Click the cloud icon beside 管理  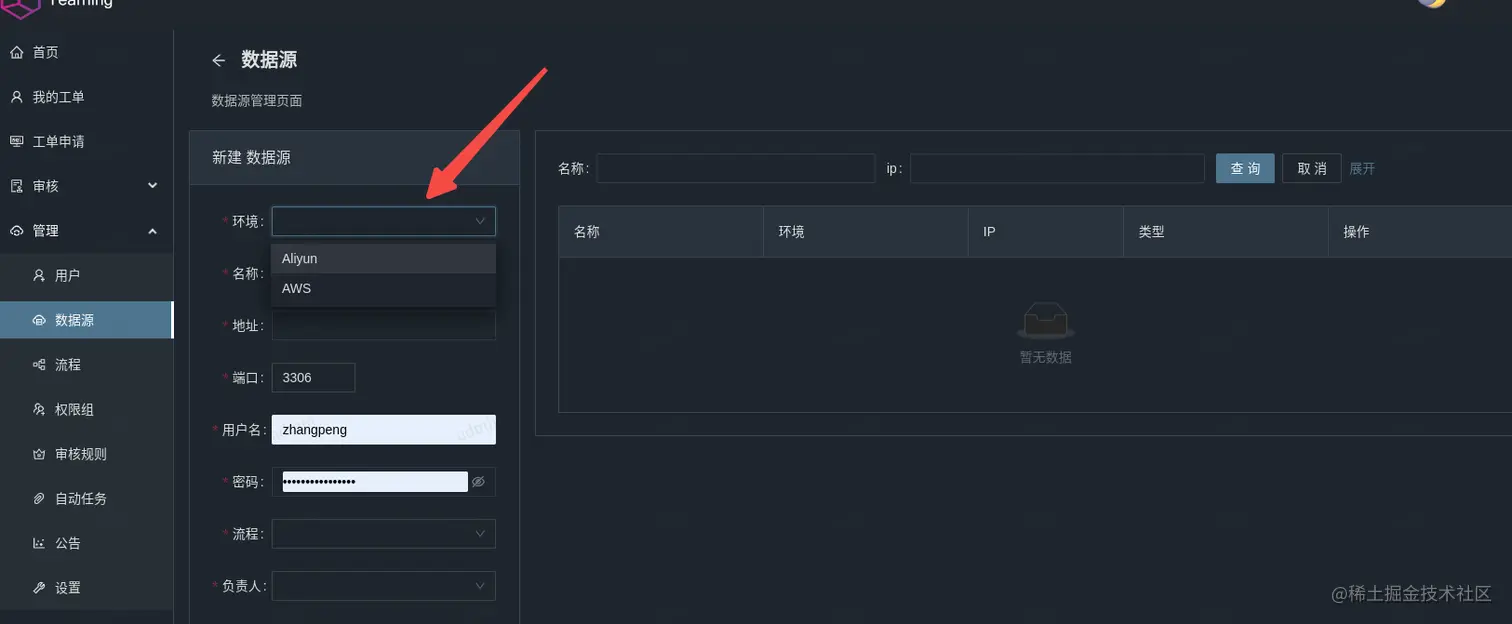[x=16, y=231]
